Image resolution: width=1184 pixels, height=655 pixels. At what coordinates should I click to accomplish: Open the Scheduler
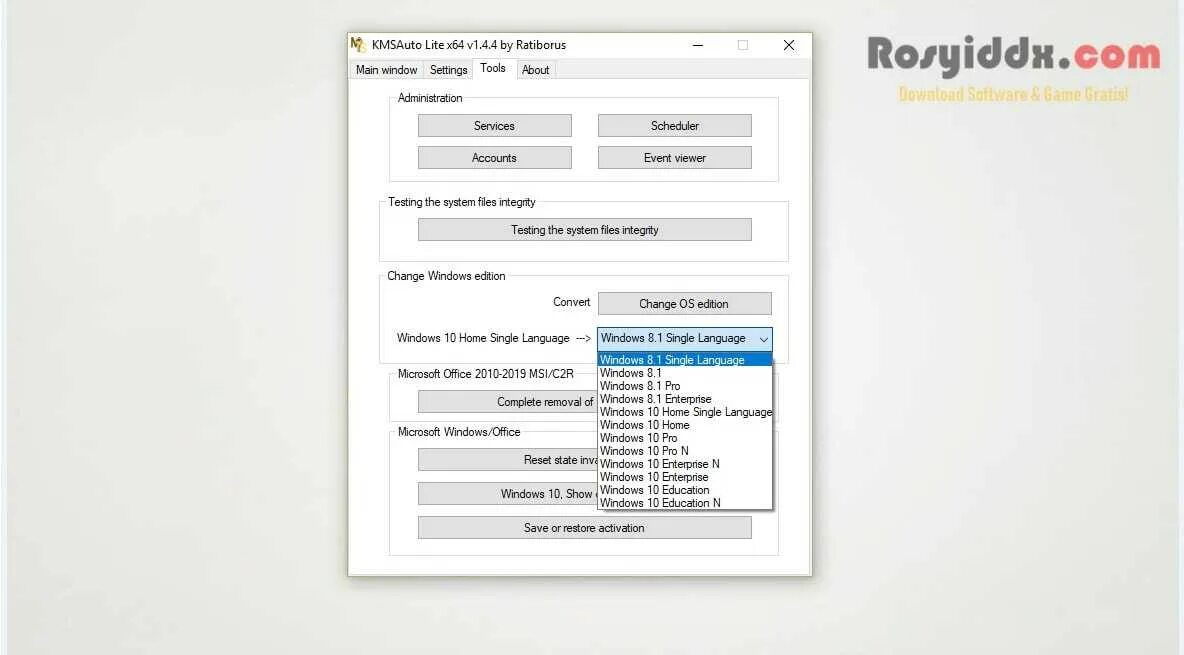coord(674,125)
